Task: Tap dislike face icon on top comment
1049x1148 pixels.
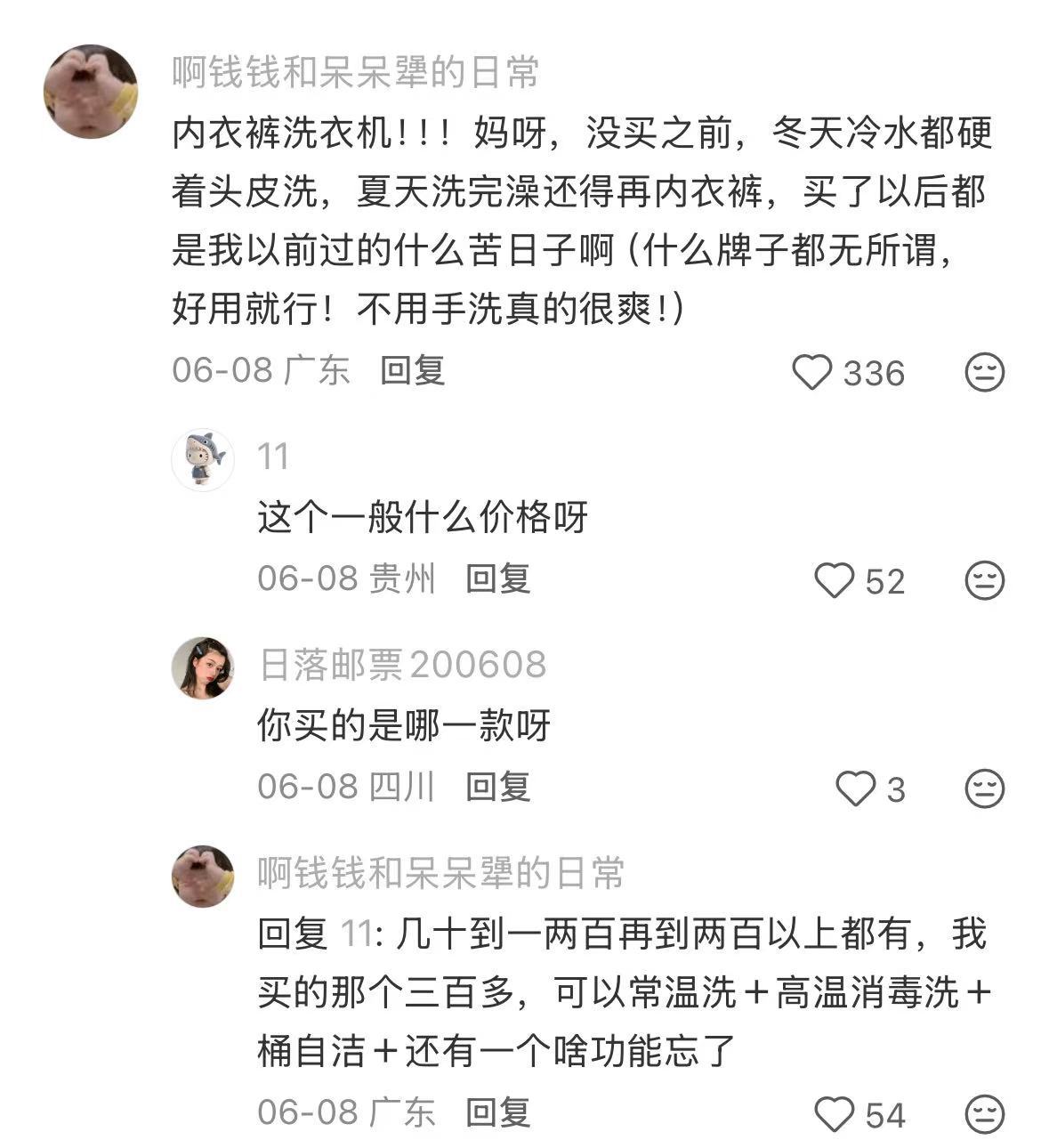Action: (x=985, y=372)
